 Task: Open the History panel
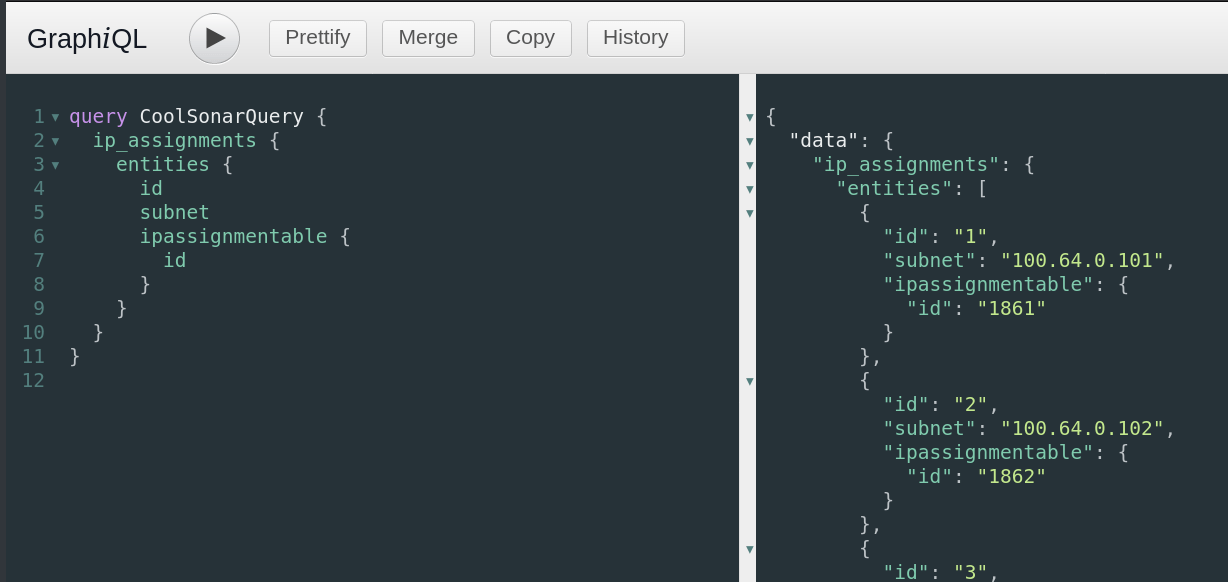tap(635, 37)
